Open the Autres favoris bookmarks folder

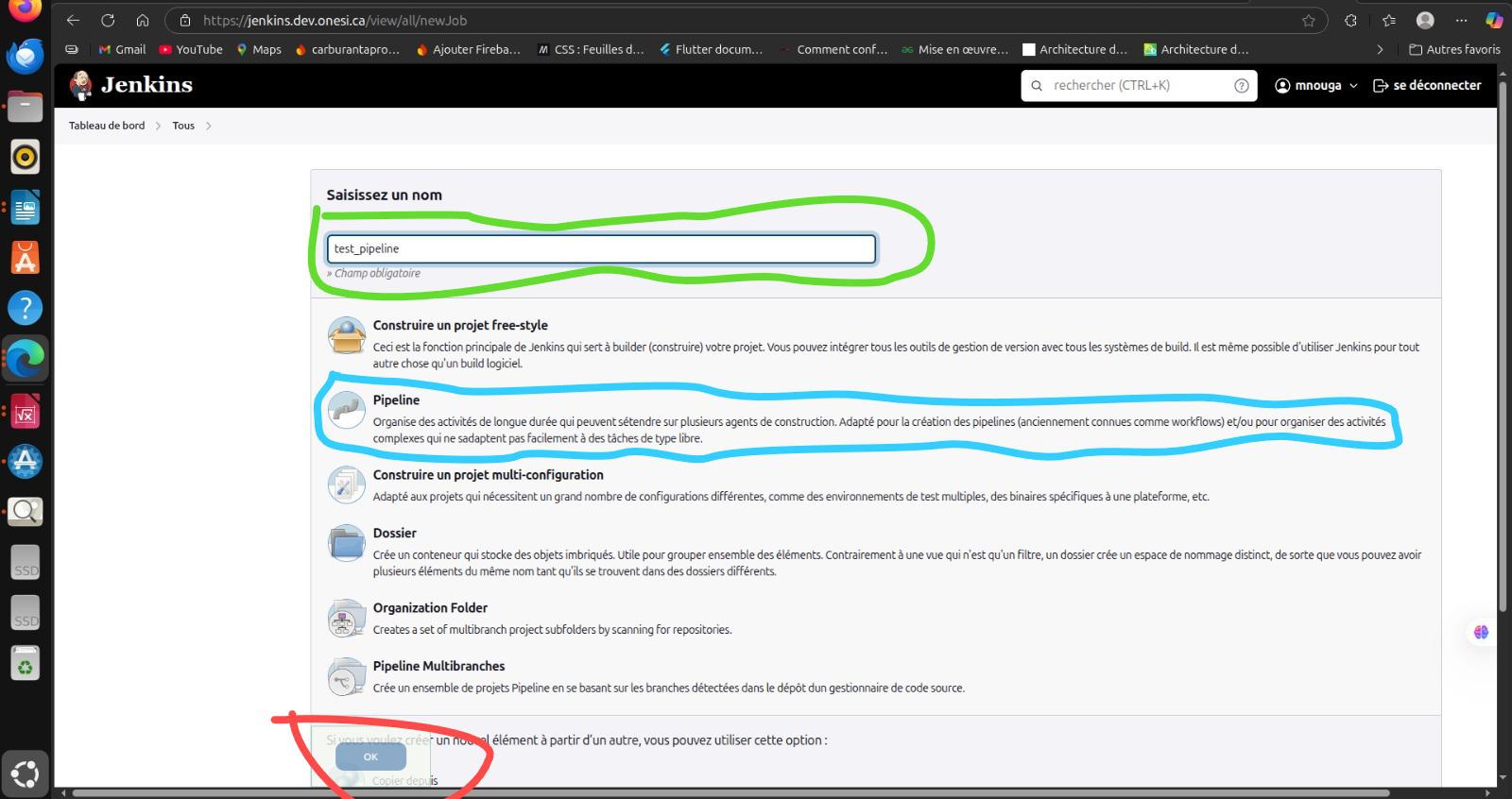(1454, 49)
